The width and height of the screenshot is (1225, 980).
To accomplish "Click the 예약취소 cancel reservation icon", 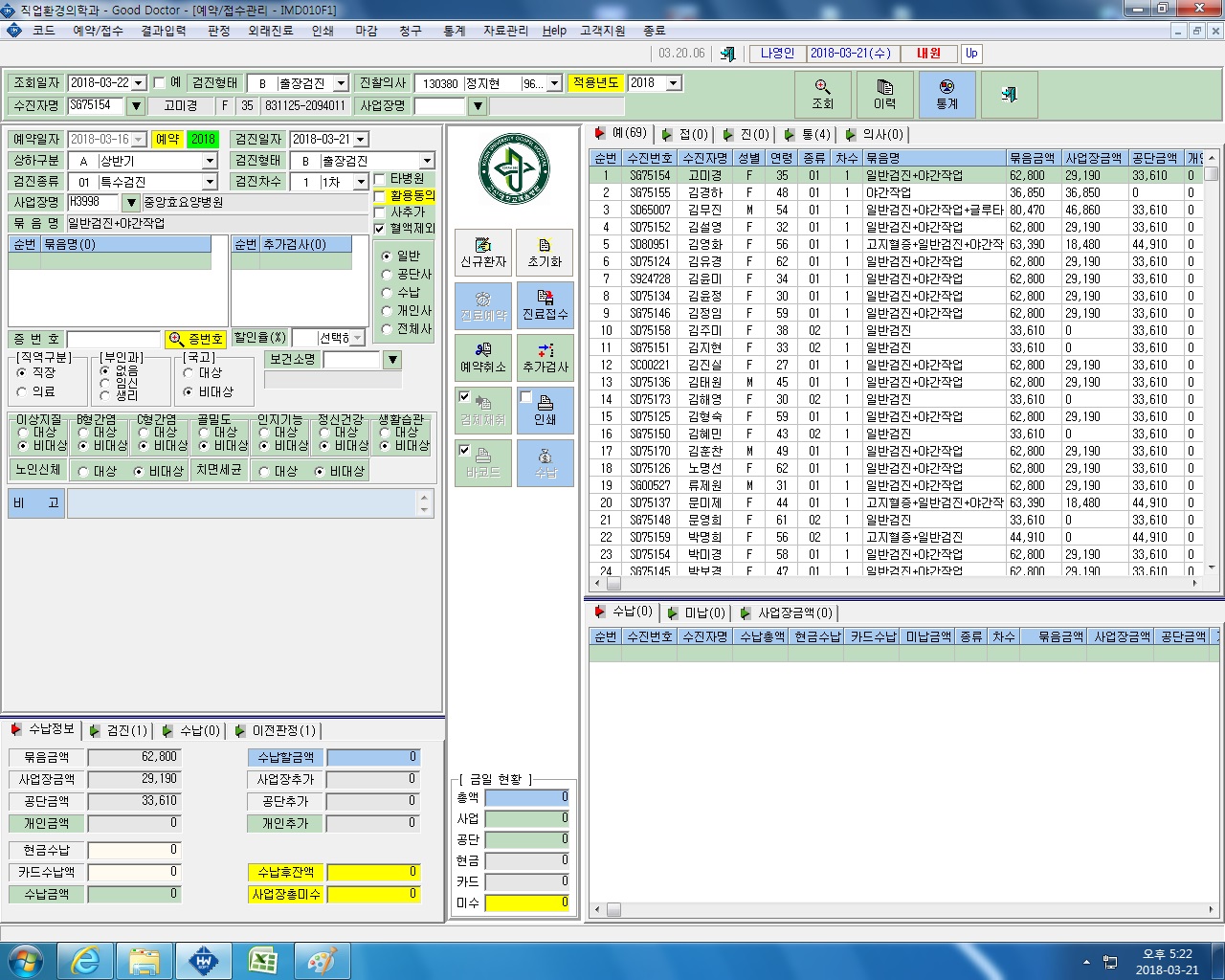I will 483,358.
